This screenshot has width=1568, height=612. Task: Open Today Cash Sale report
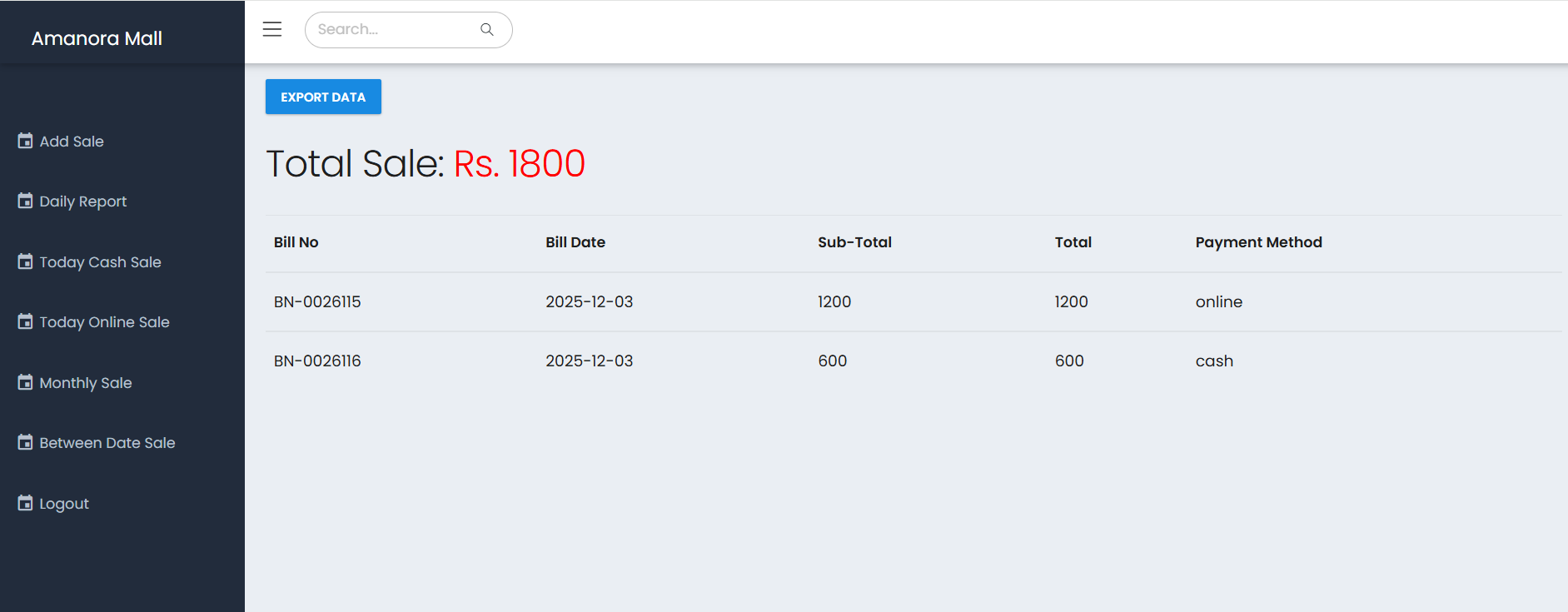(x=101, y=262)
